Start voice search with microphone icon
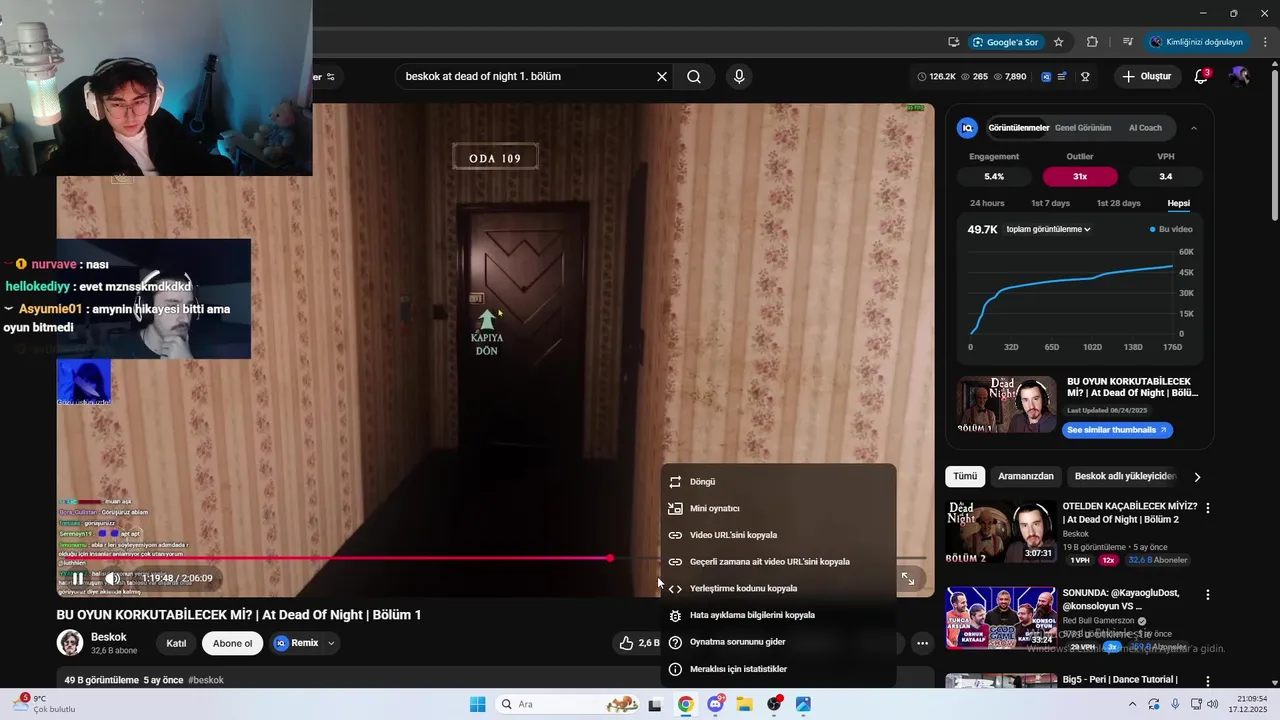The height and width of the screenshot is (720, 1280). (x=739, y=76)
